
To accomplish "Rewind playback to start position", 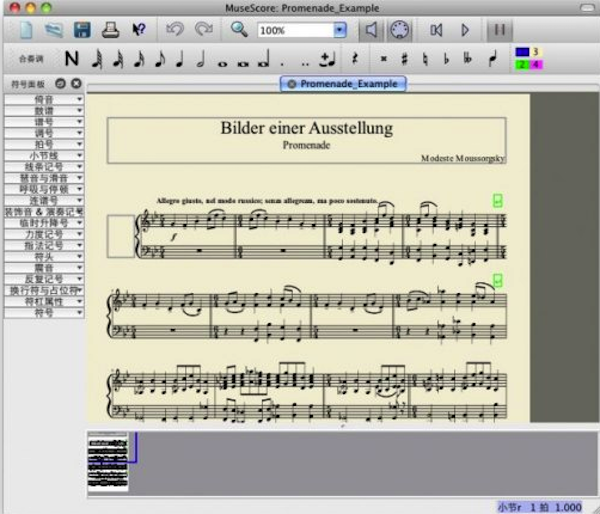I will [x=436, y=30].
